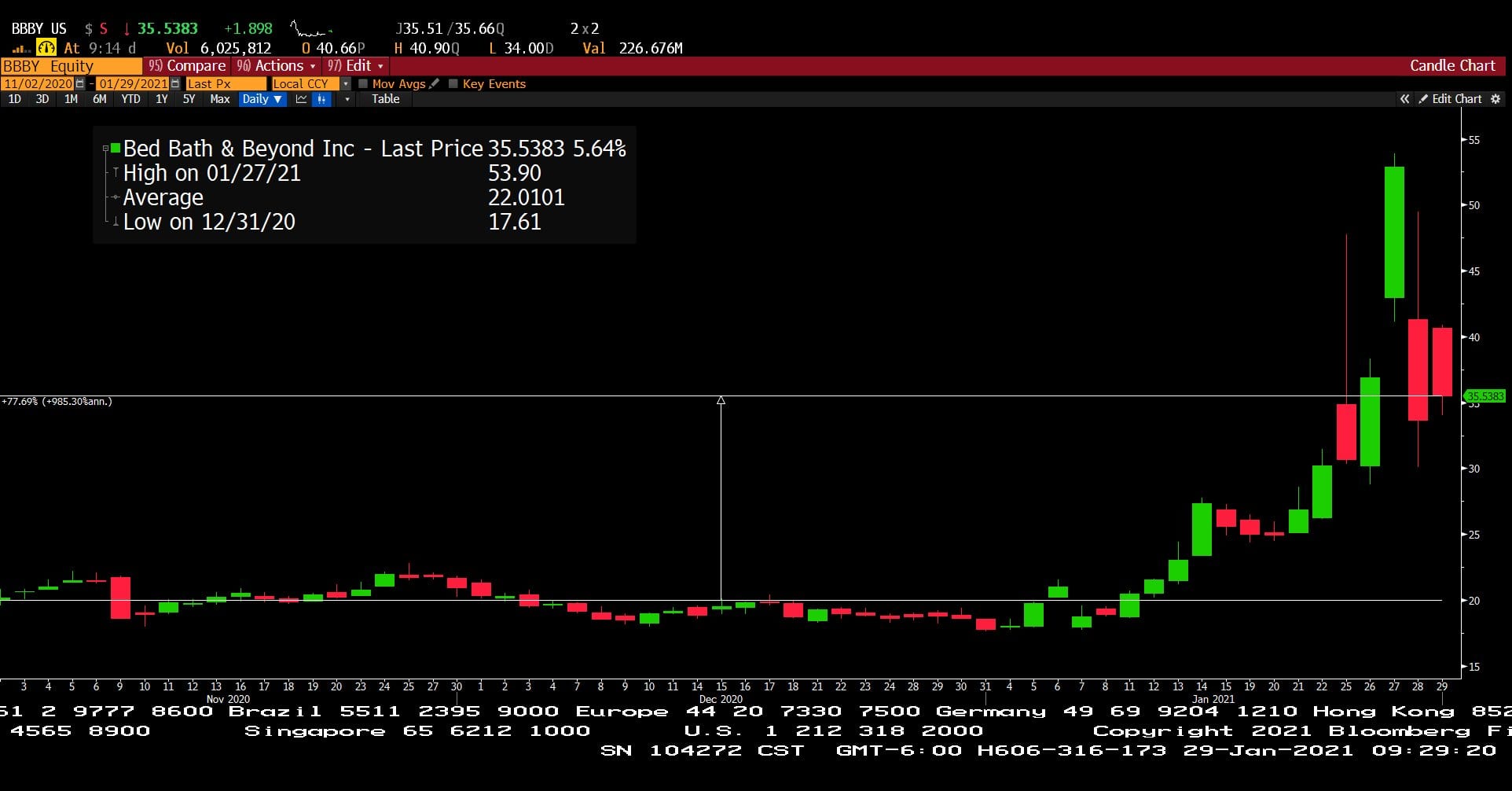This screenshot has height=791, width=1512.
Task: Click the last price 35.5383 in header
Action: [x=167, y=29]
